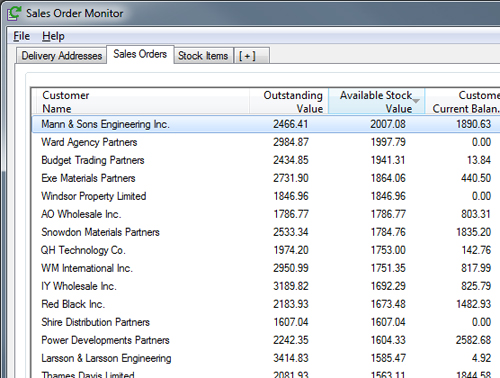
Task: Click current balance 1482.93
Action: coord(474,304)
